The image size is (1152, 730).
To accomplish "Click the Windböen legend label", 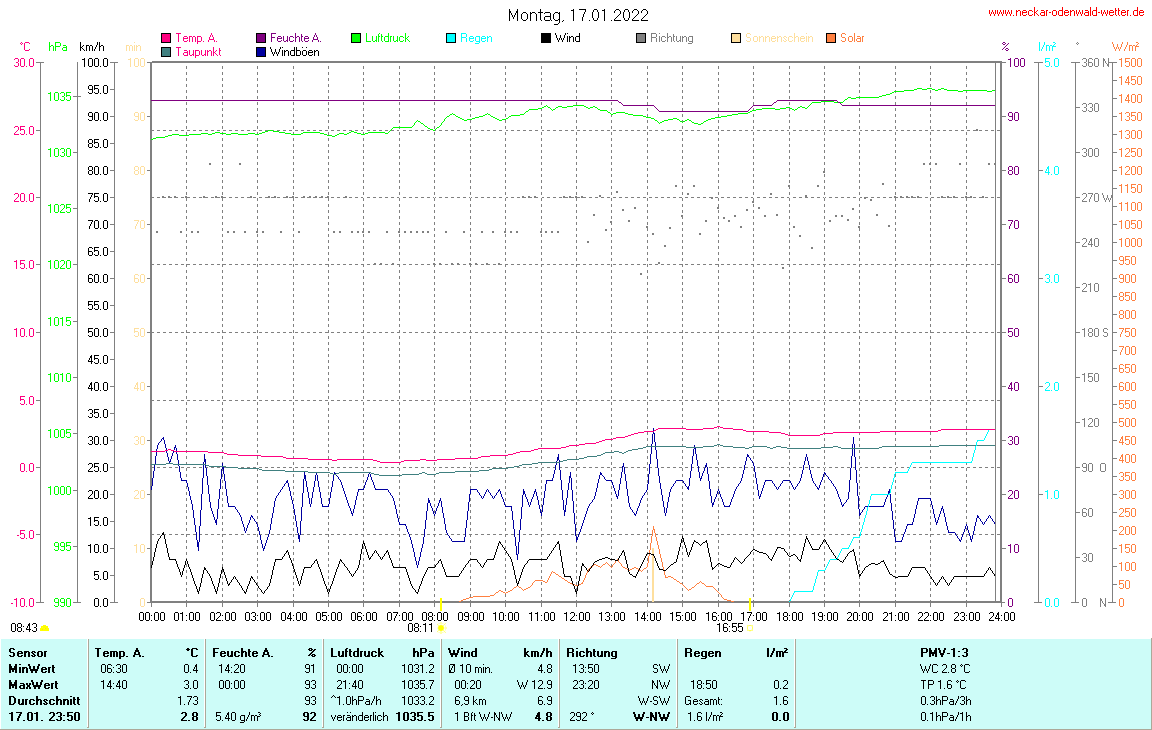I will pyautogui.click(x=295, y=52).
